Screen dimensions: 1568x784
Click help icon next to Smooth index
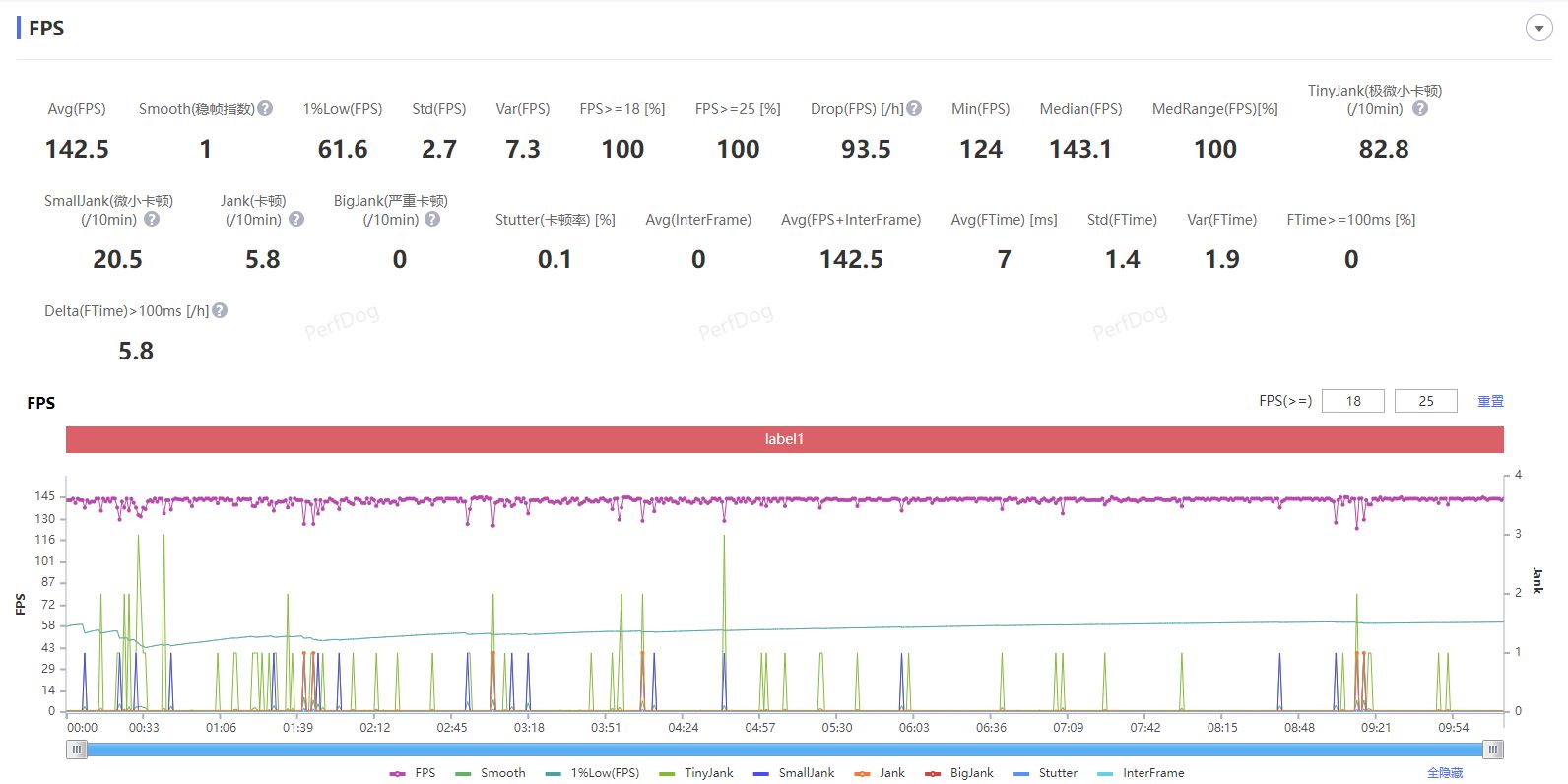pos(265,109)
